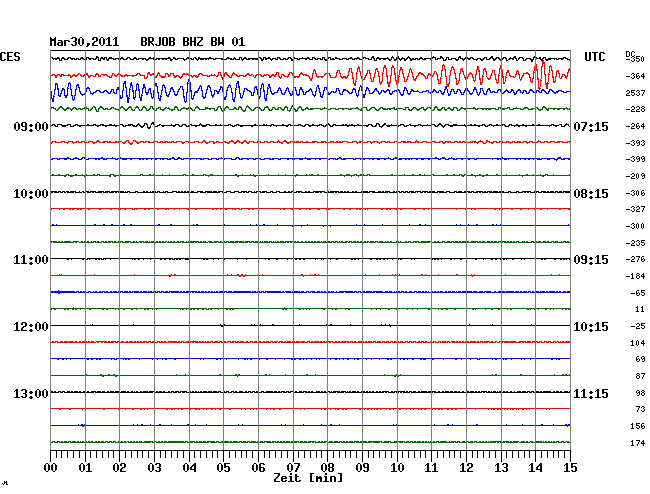Image resolution: width=650 pixels, height=494 pixels.
Task: Select the 12:00 CES time label
Action: 31,327
